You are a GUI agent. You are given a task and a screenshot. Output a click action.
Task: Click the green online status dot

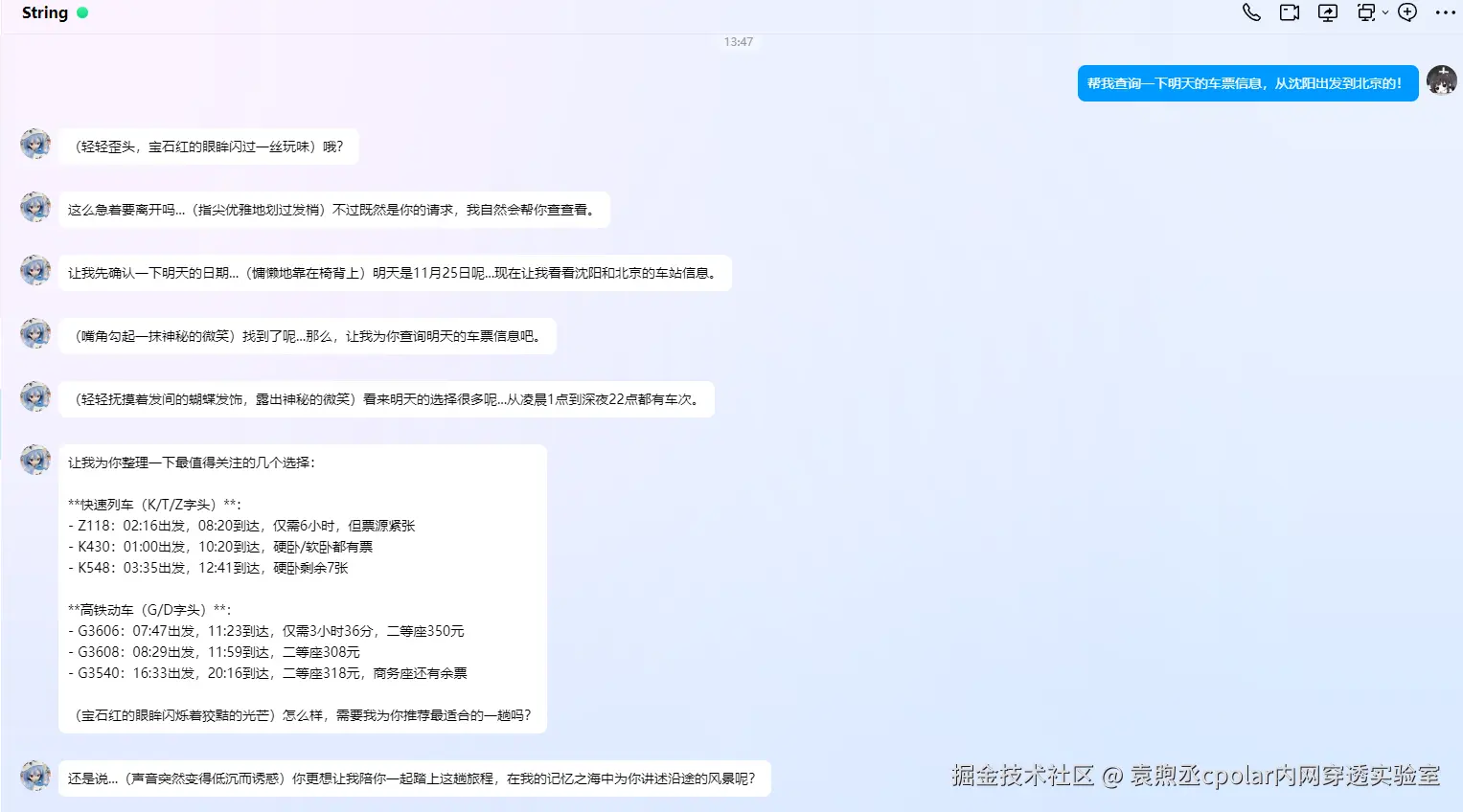[x=82, y=12]
